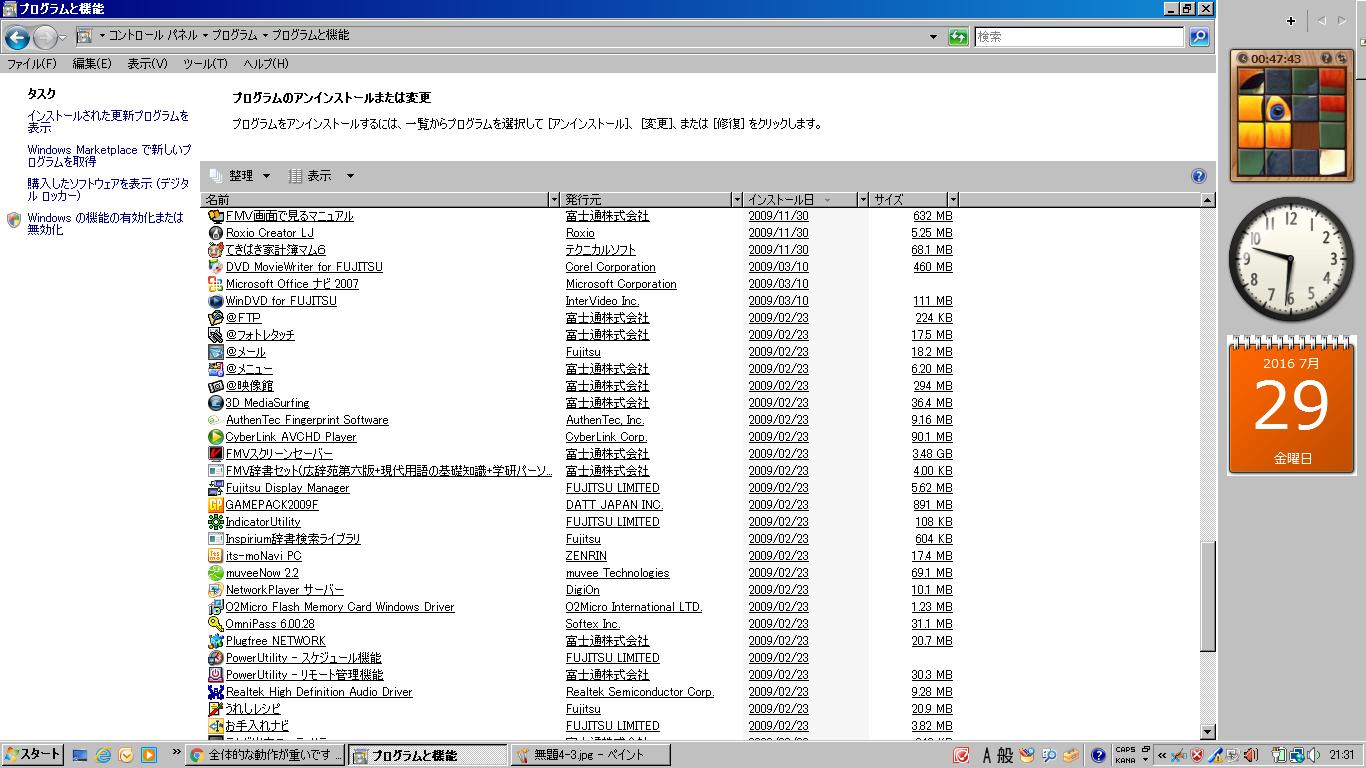Open the 表示(V) menu

tap(147, 64)
